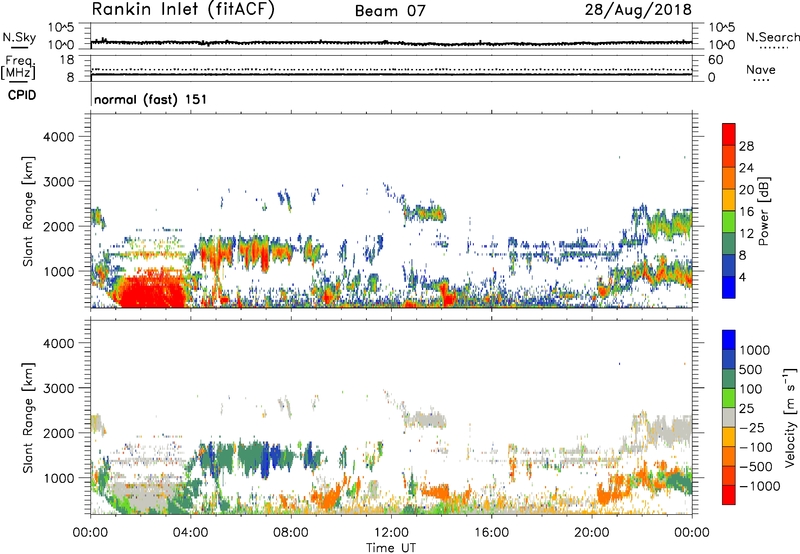Click the date 28/Aug/2018
Viewport: 800px width, 554px height.
pyautogui.click(x=638, y=10)
